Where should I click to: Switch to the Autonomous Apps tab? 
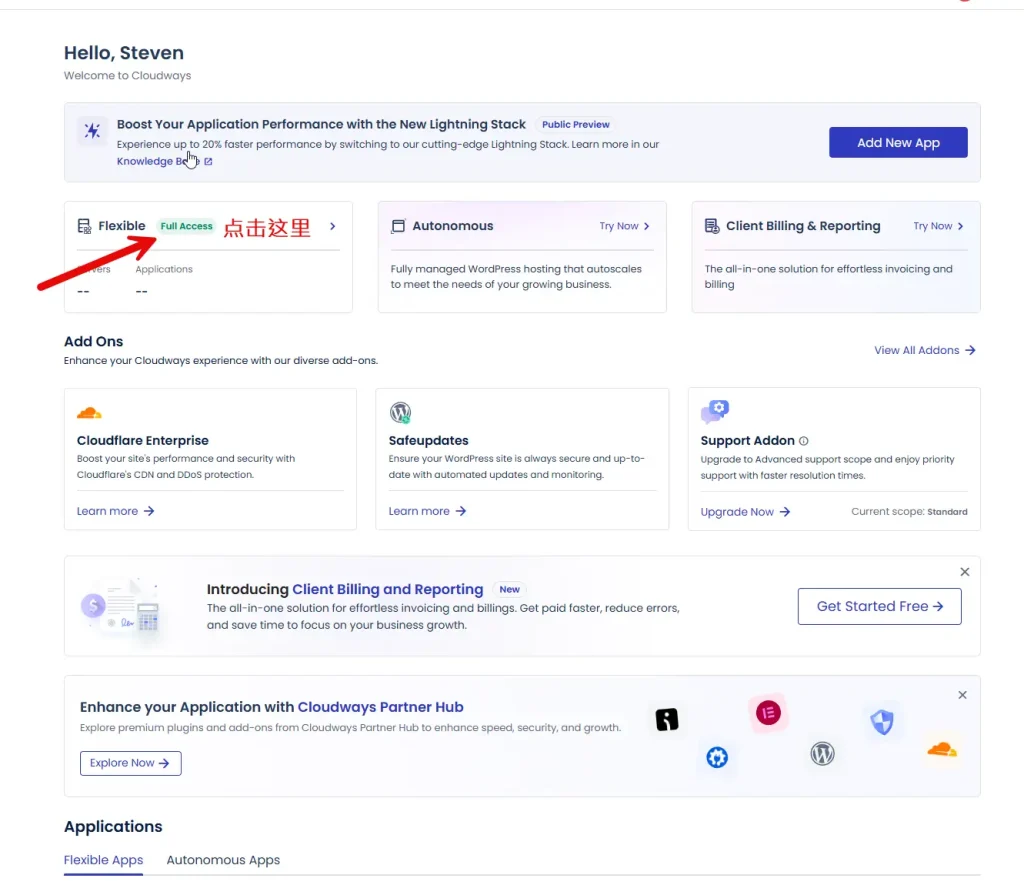click(x=223, y=860)
